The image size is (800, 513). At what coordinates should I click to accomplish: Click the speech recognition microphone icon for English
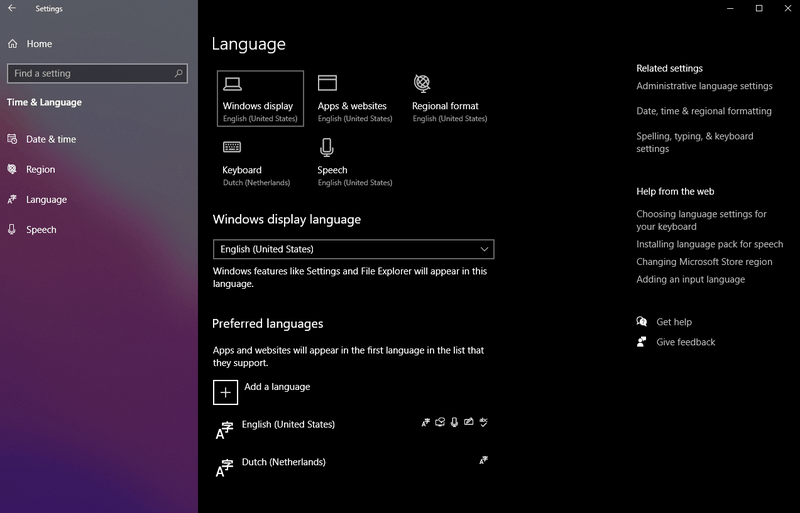point(454,422)
